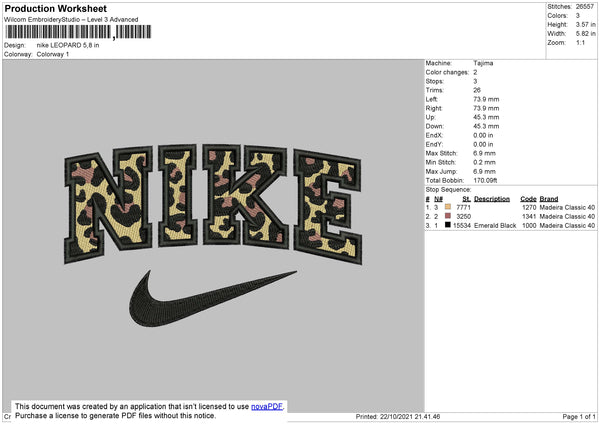The image size is (600, 424).
Task: Select the reddish-brown swatch for thread 1341
Action: tap(448, 216)
